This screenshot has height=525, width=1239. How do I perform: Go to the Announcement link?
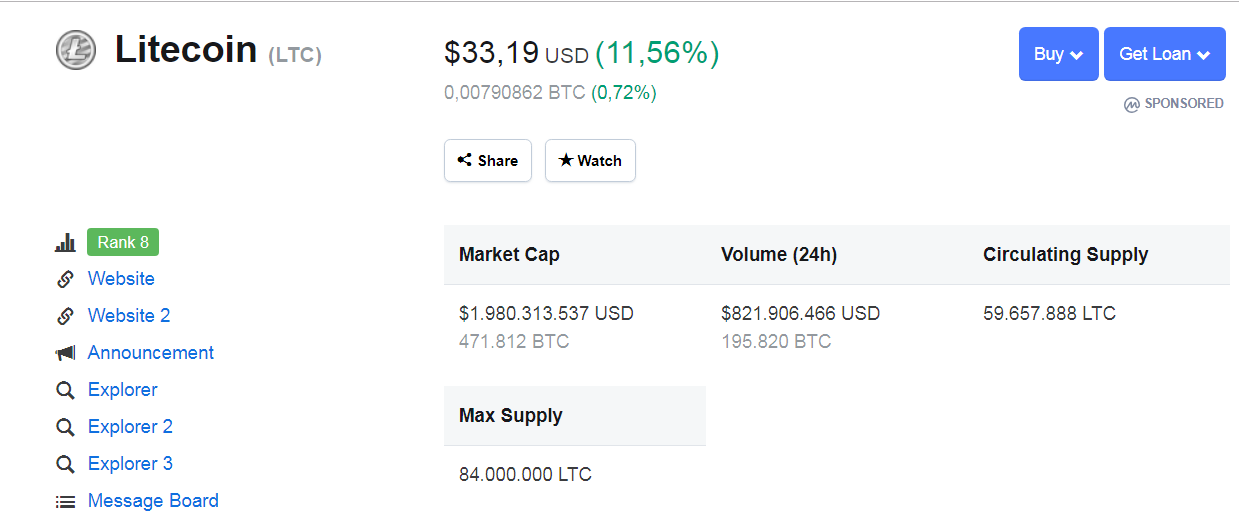click(151, 353)
